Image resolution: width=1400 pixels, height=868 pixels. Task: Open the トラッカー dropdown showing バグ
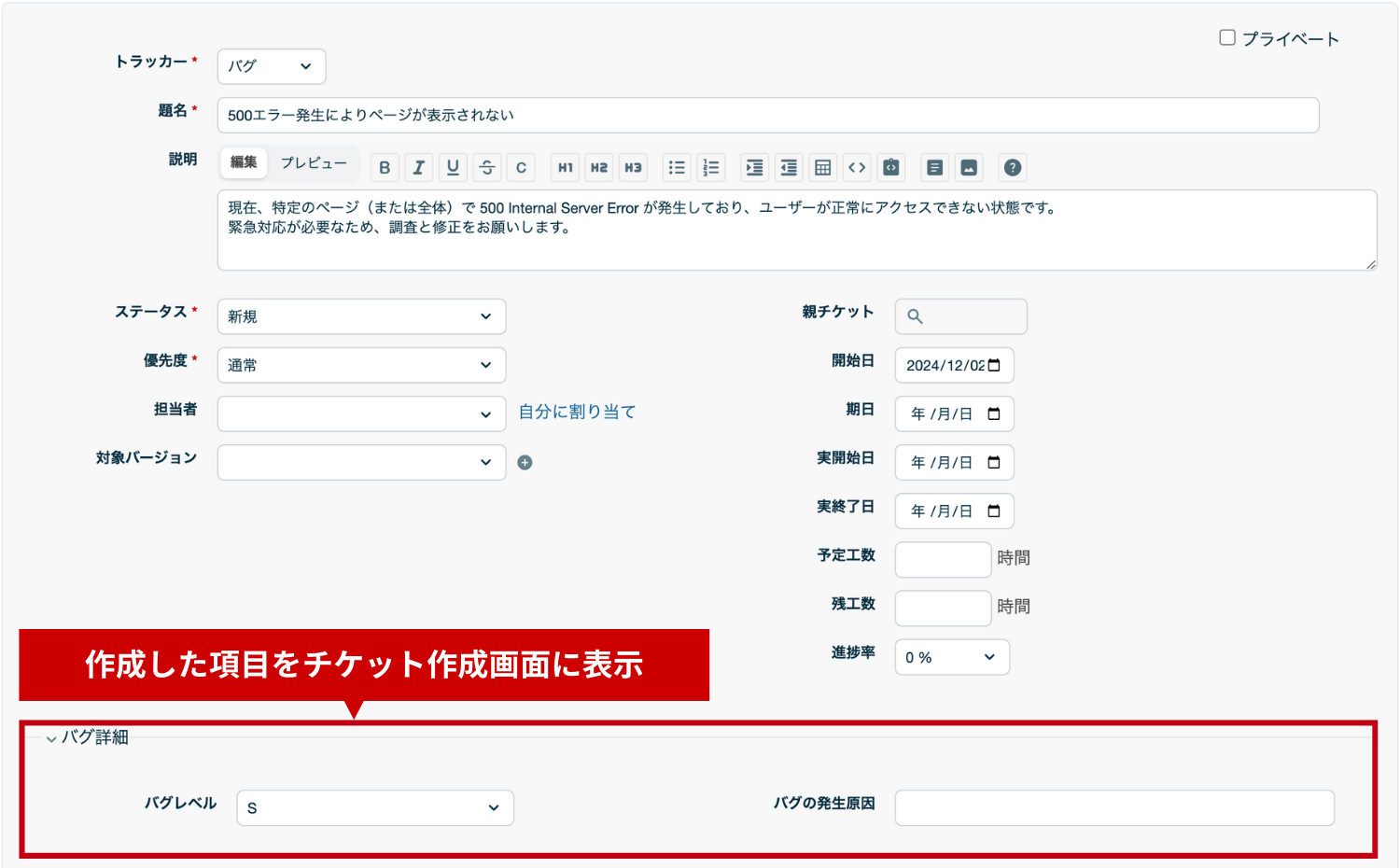pyautogui.click(x=272, y=66)
